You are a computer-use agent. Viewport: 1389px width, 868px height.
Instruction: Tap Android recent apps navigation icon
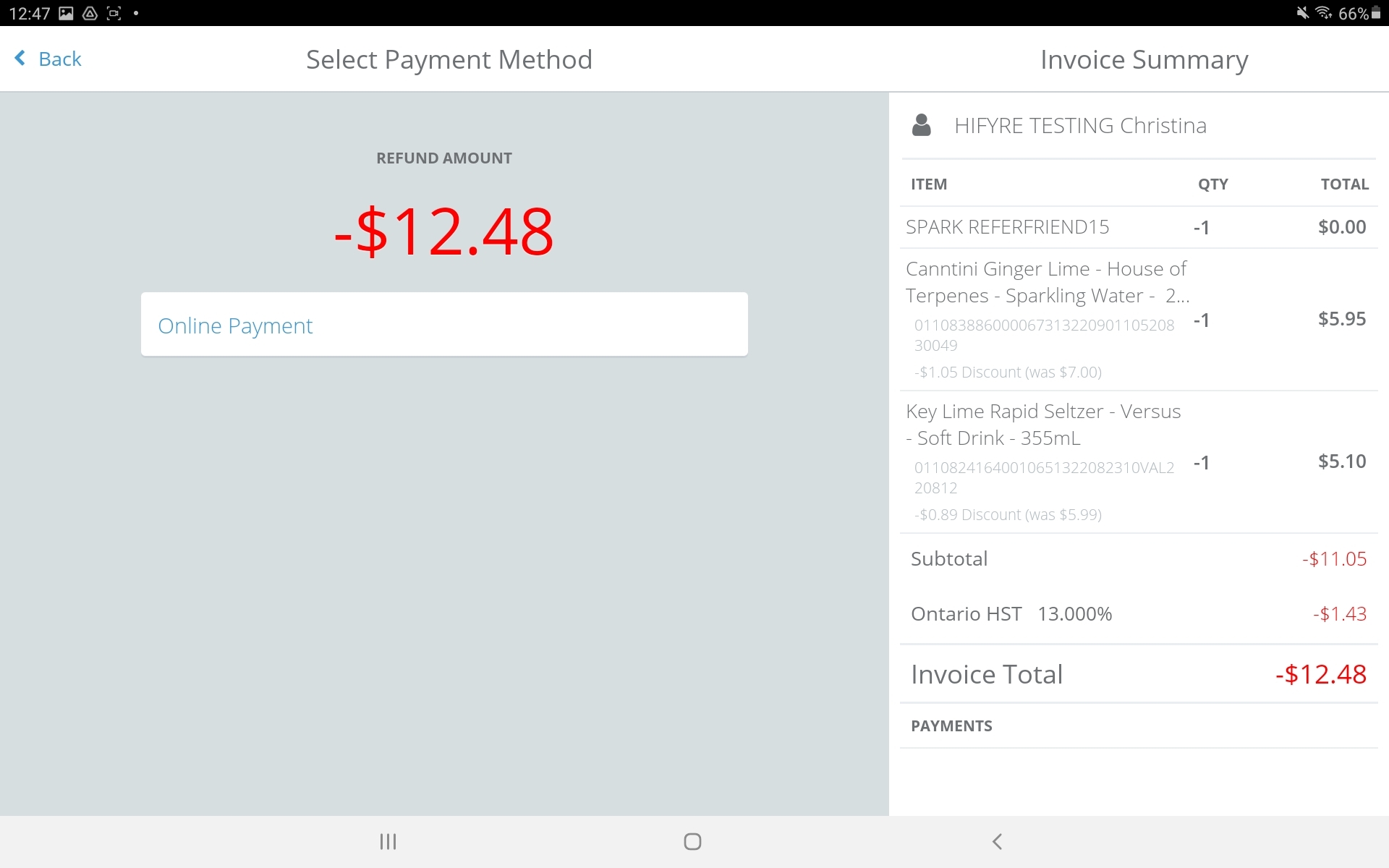tap(388, 841)
